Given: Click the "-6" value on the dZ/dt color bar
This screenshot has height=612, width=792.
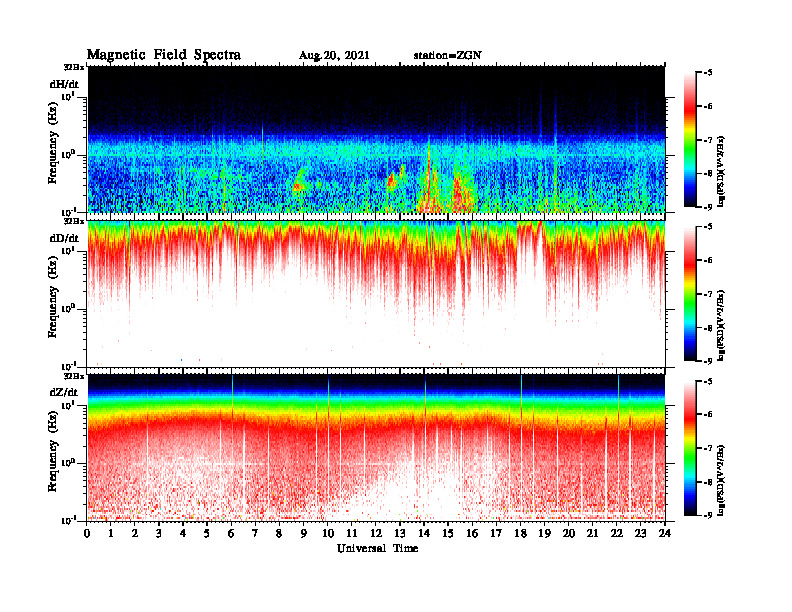Looking at the screenshot, I should (x=708, y=414).
